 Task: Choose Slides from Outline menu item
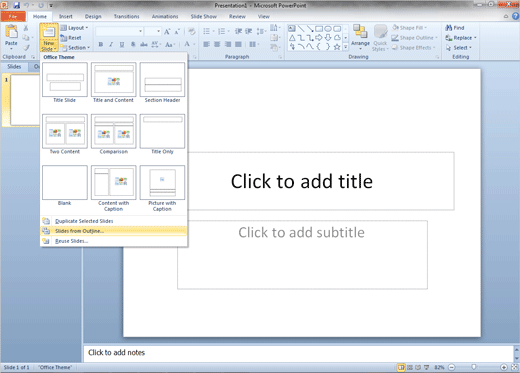click(113, 231)
